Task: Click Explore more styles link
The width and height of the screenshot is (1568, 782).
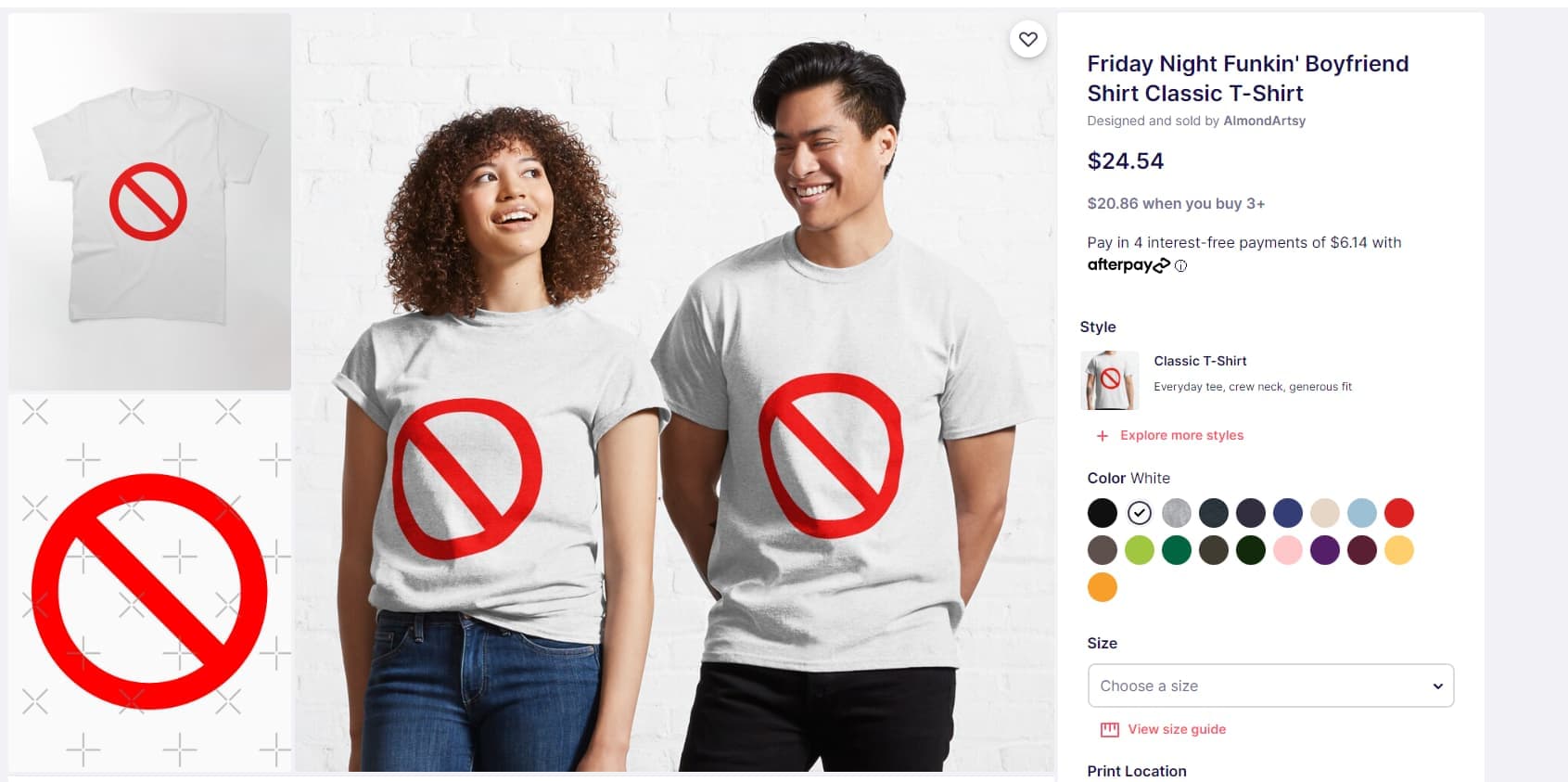Action: (1181, 436)
